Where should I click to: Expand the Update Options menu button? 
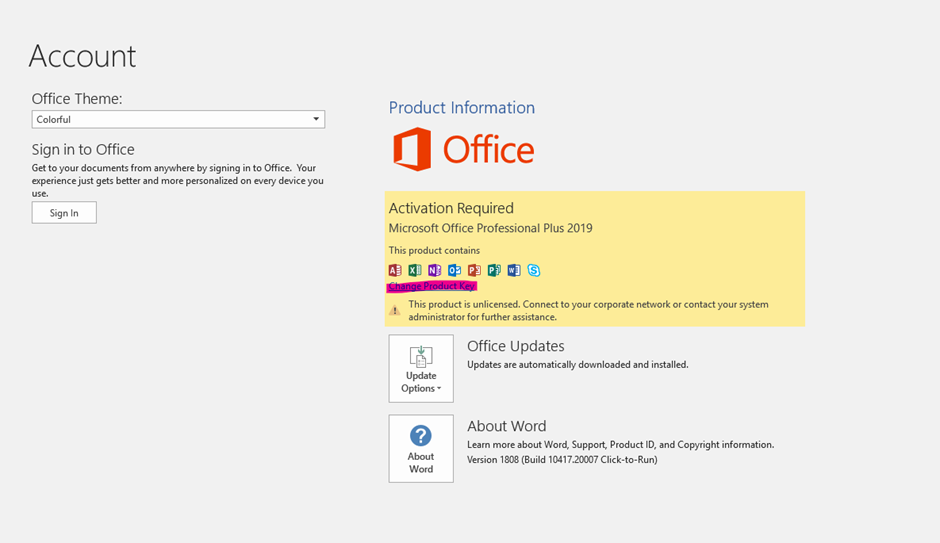click(x=421, y=368)
